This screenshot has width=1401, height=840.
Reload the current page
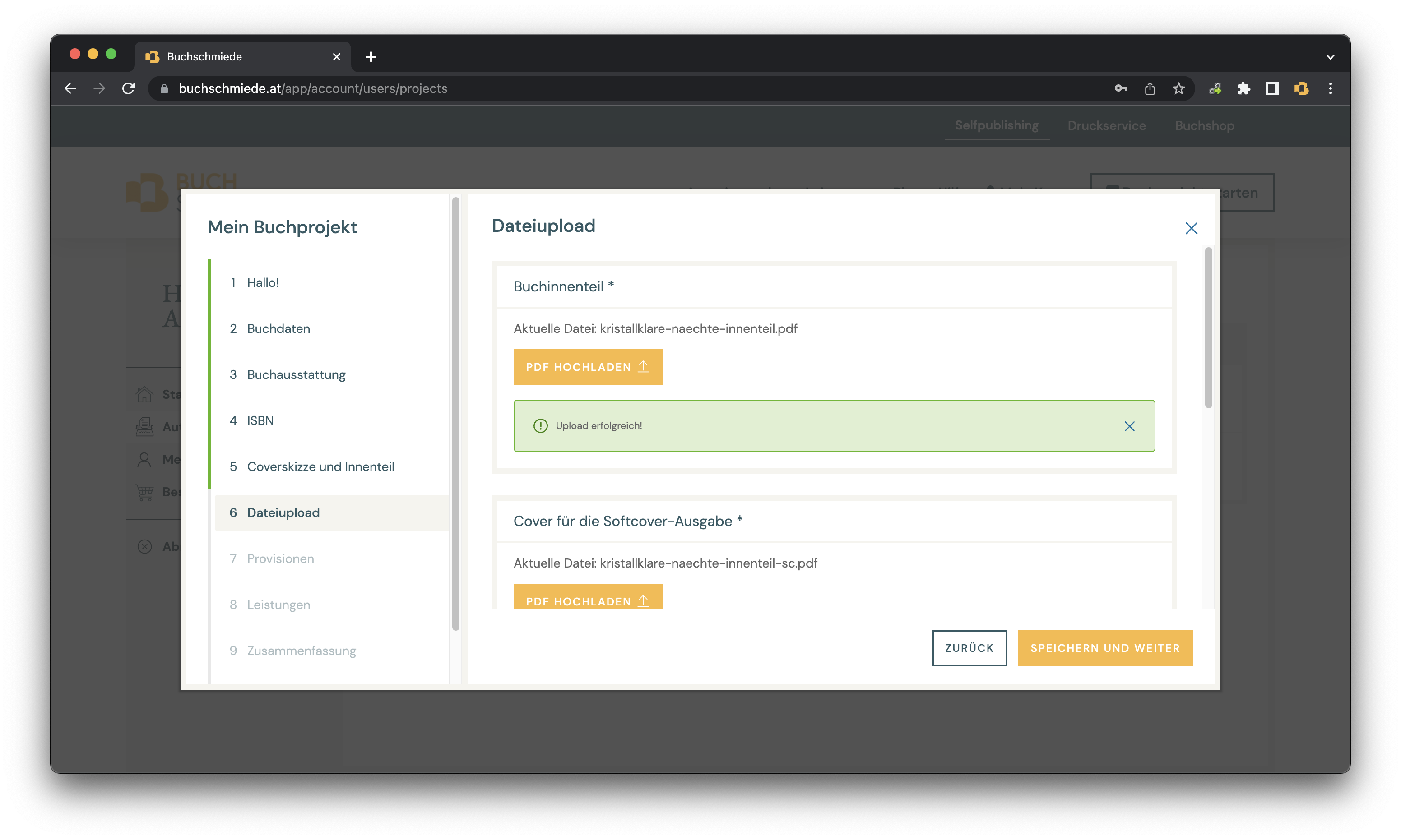(129, 88)
